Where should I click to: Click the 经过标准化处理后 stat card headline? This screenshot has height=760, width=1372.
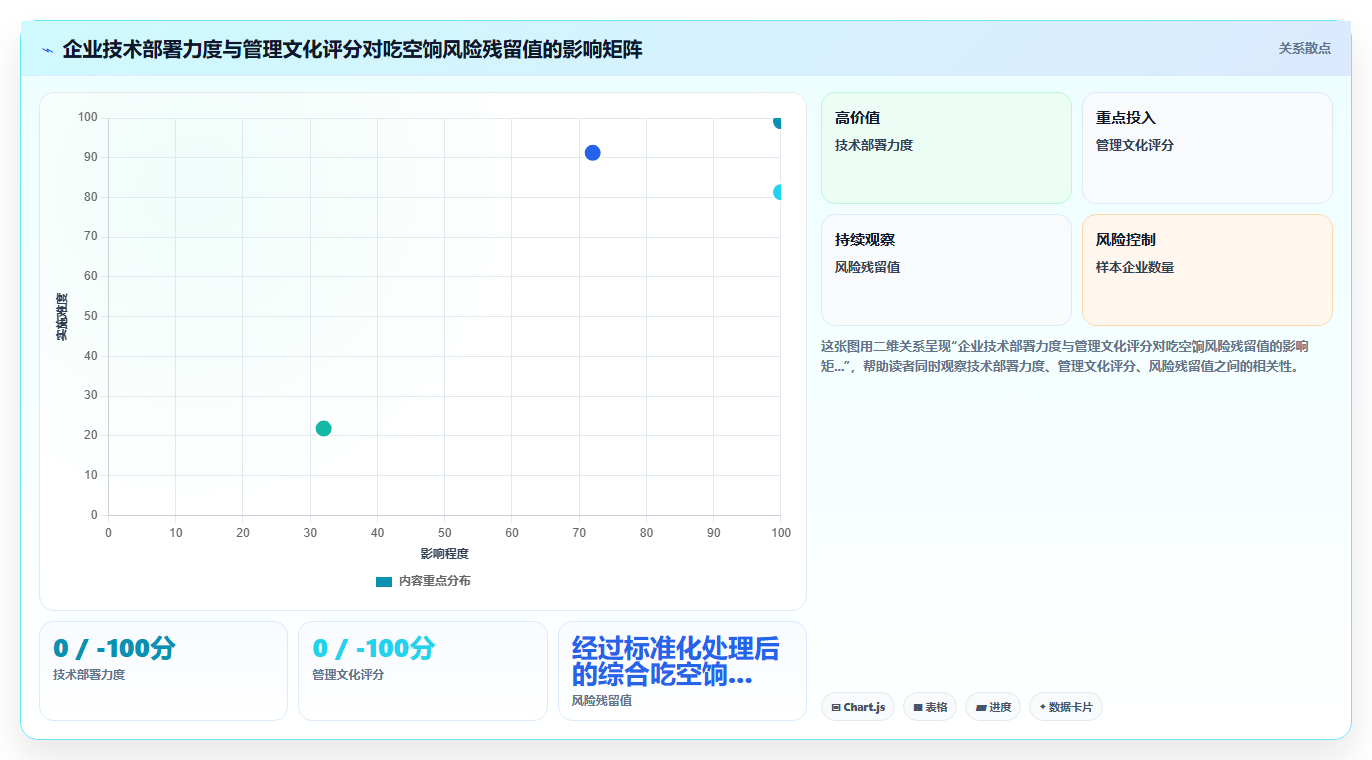tap(675, 661)
